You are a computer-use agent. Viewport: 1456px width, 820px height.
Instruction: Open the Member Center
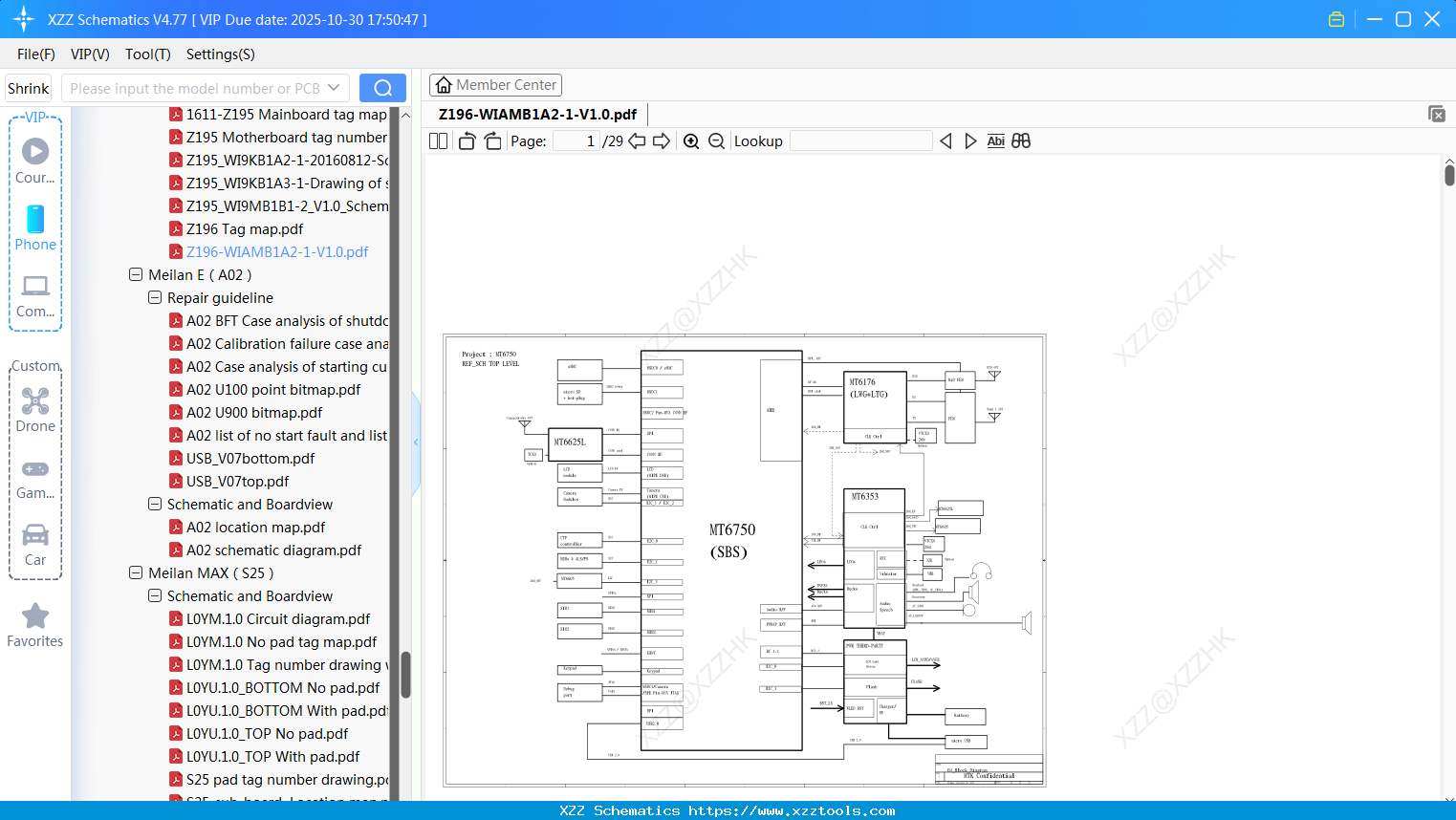[x=495, y=84]
